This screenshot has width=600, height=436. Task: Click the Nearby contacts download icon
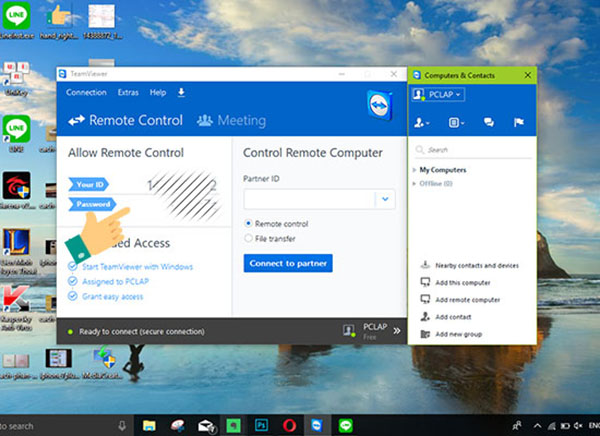tap(425, 265)
